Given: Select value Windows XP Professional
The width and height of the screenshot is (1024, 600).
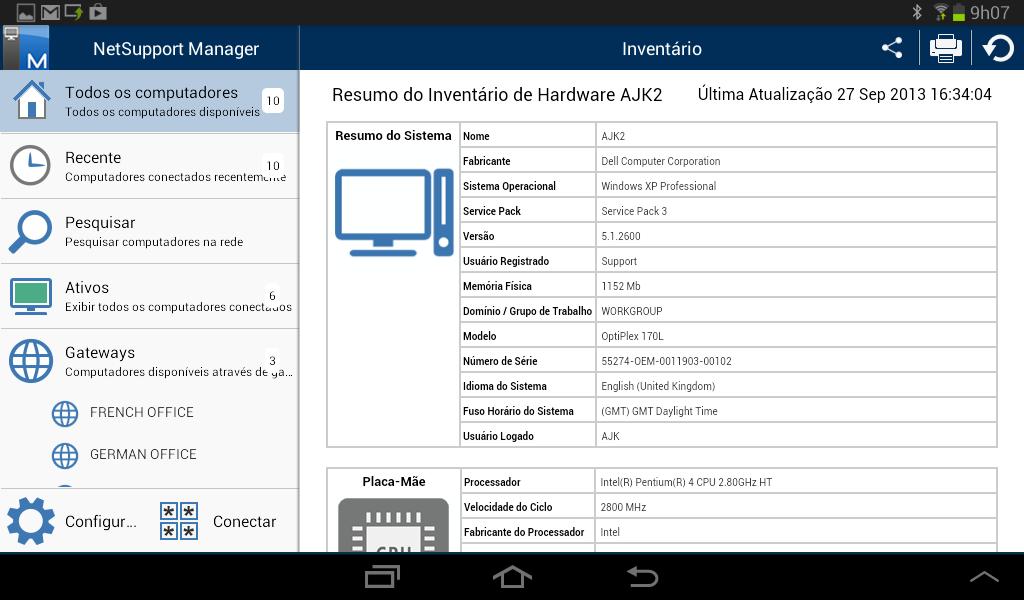Looking at the screenshot, I should coord(658,186).
